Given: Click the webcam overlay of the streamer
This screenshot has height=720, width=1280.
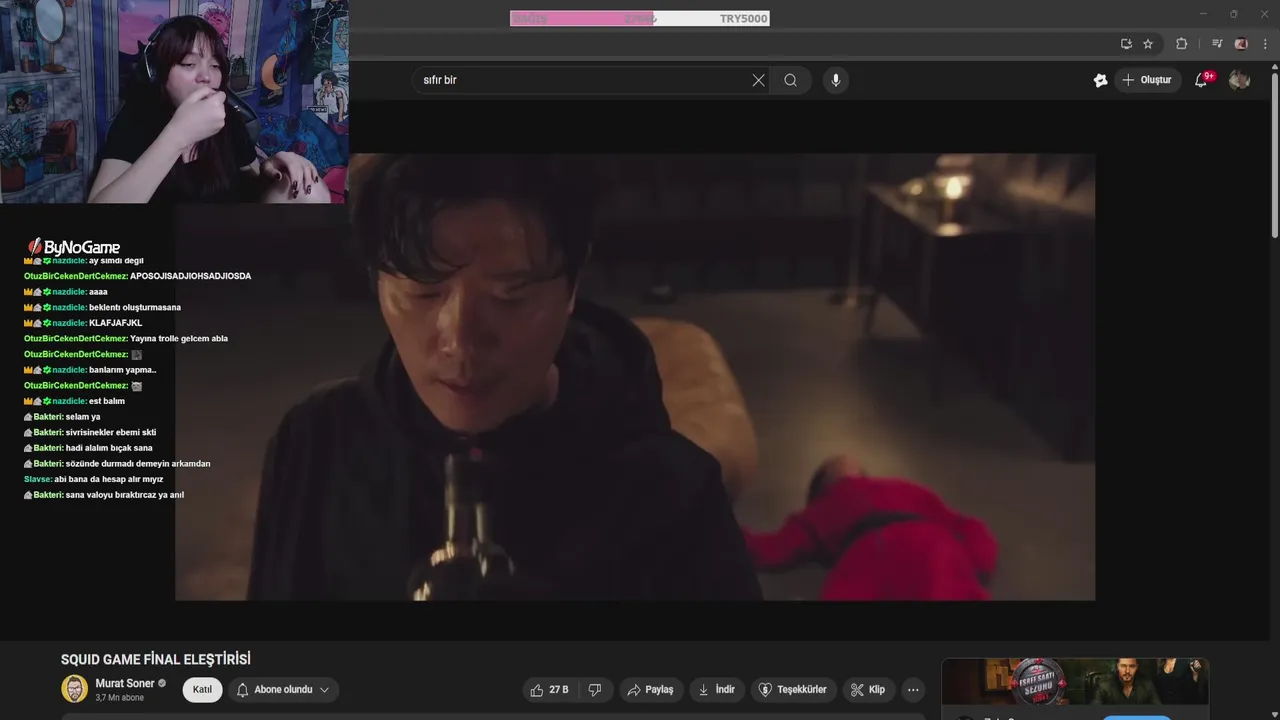Looking at the screenshot, I should [174, 101].
